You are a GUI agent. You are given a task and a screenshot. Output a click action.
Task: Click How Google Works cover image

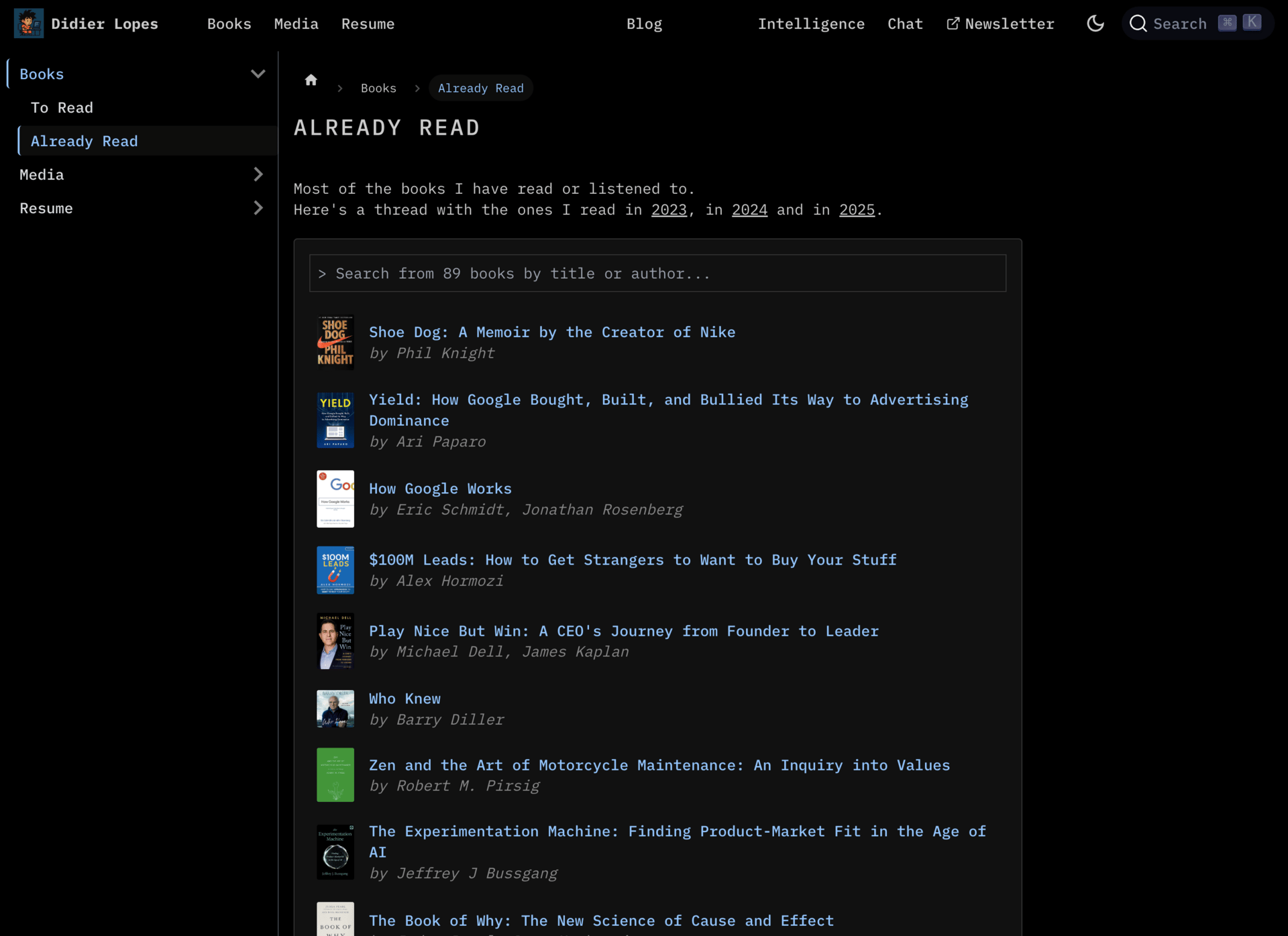(x=335, y=499)
